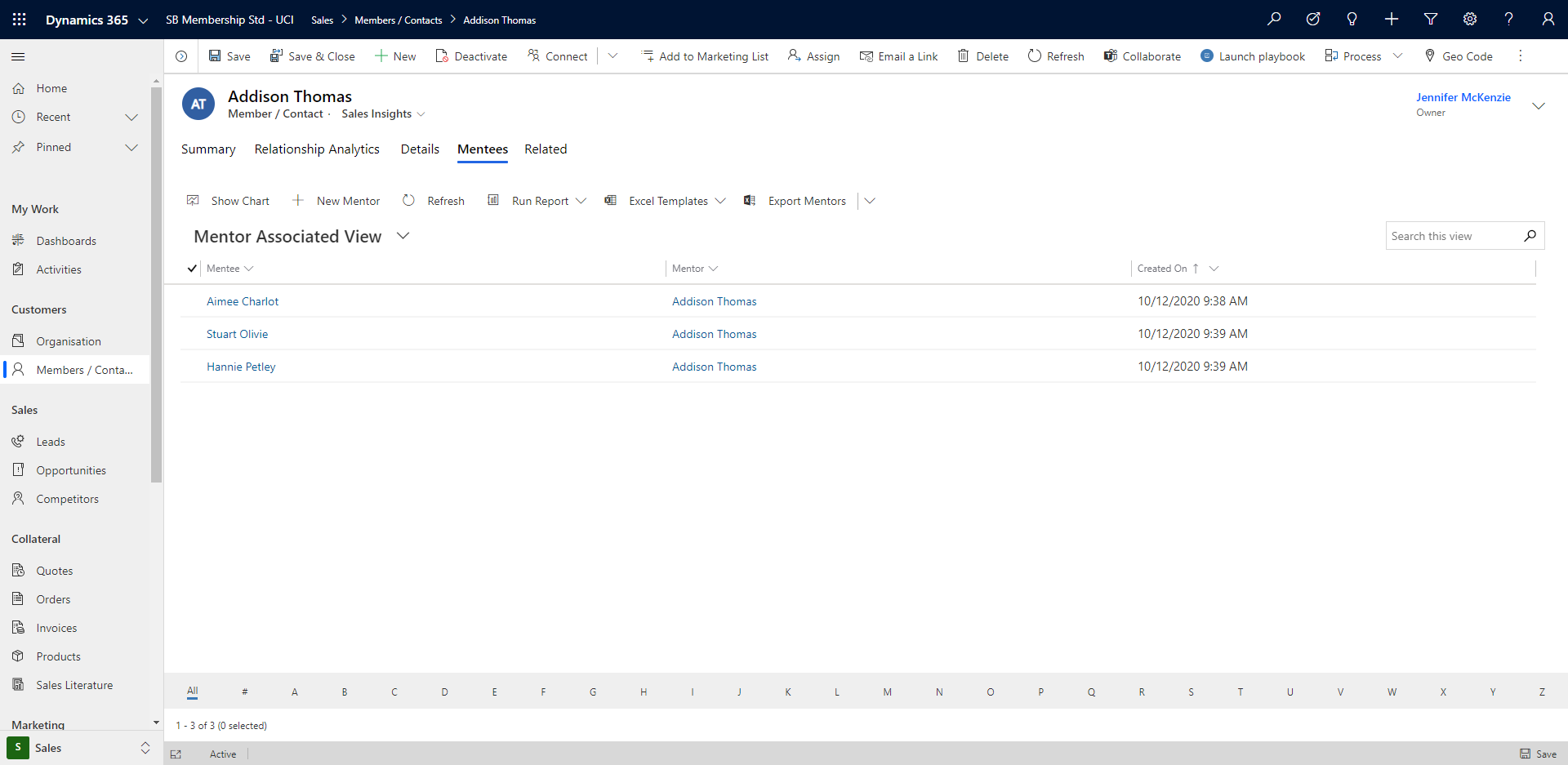Expand the Mentor Associated View selector
1568x765 pixels.
403,236
